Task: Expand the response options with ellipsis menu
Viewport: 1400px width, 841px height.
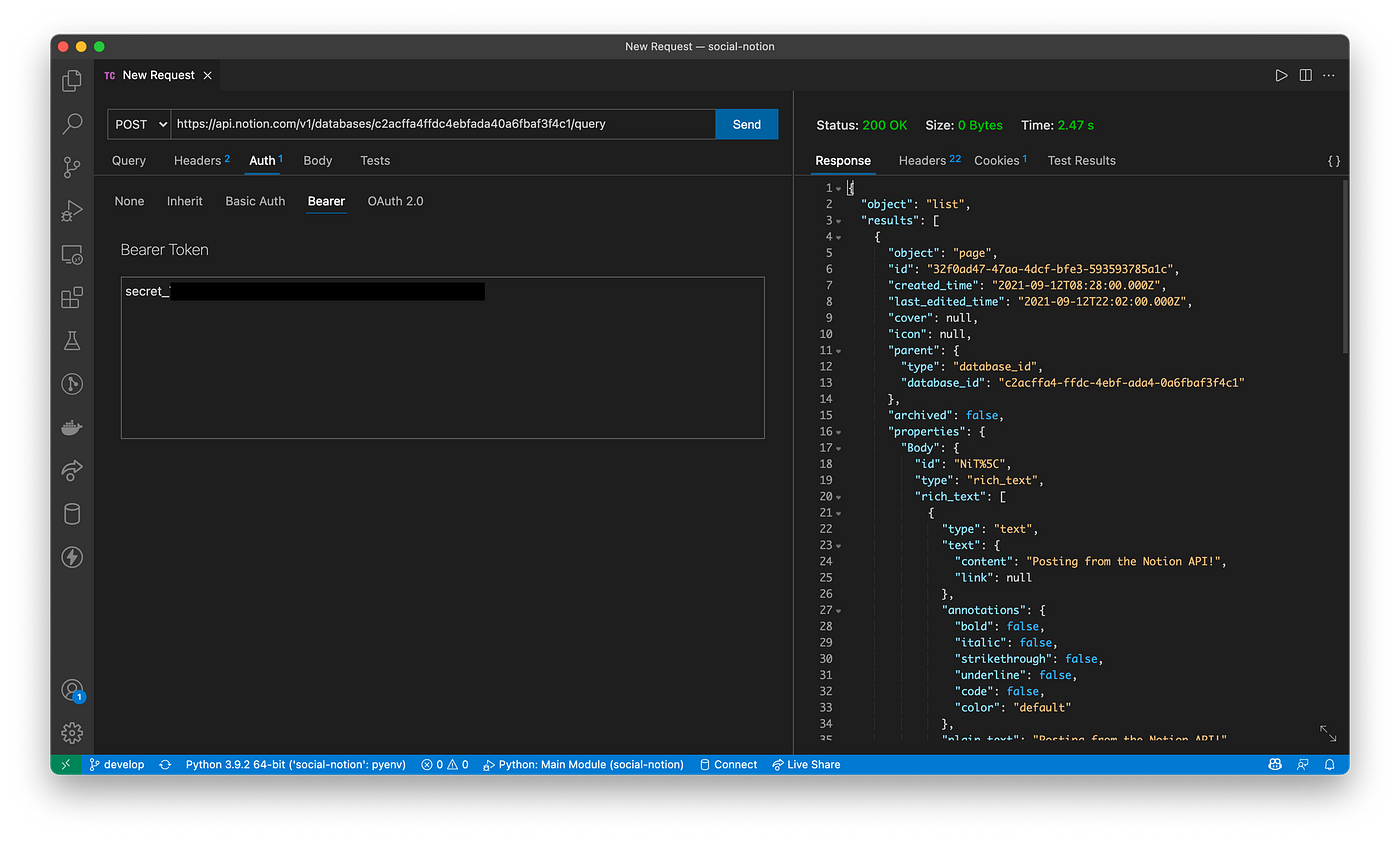Action: pos(1328,74)
